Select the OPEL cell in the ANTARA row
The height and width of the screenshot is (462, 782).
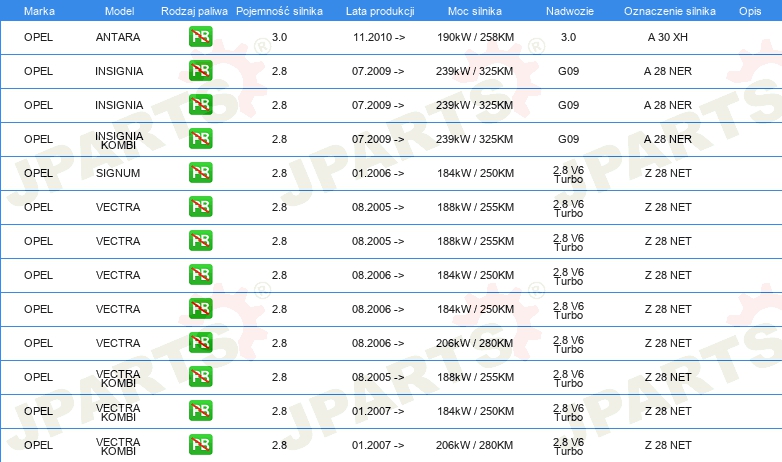click(x=38, y=37)
